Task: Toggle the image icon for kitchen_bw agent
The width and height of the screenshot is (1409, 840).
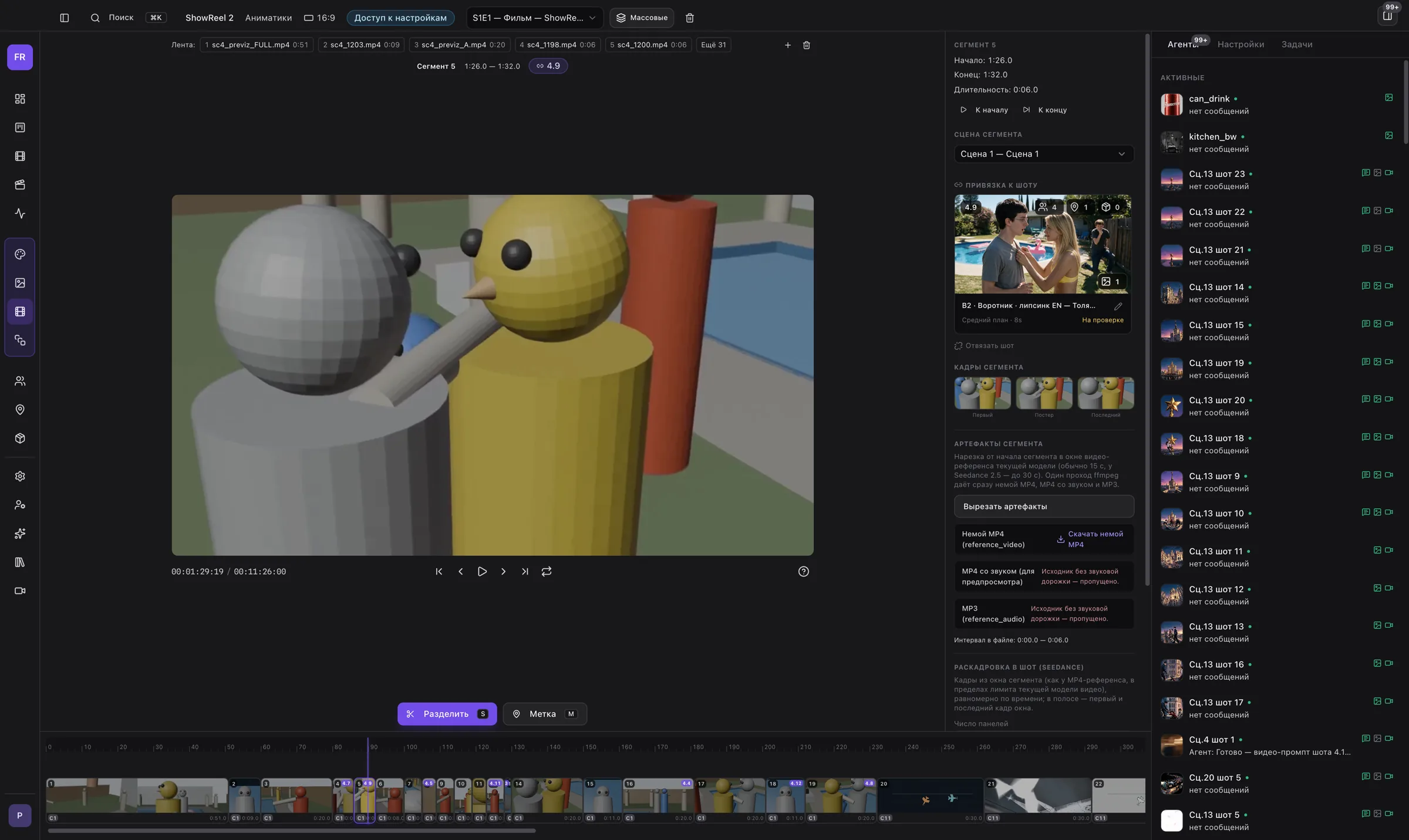Action: tap(1389, 135)
